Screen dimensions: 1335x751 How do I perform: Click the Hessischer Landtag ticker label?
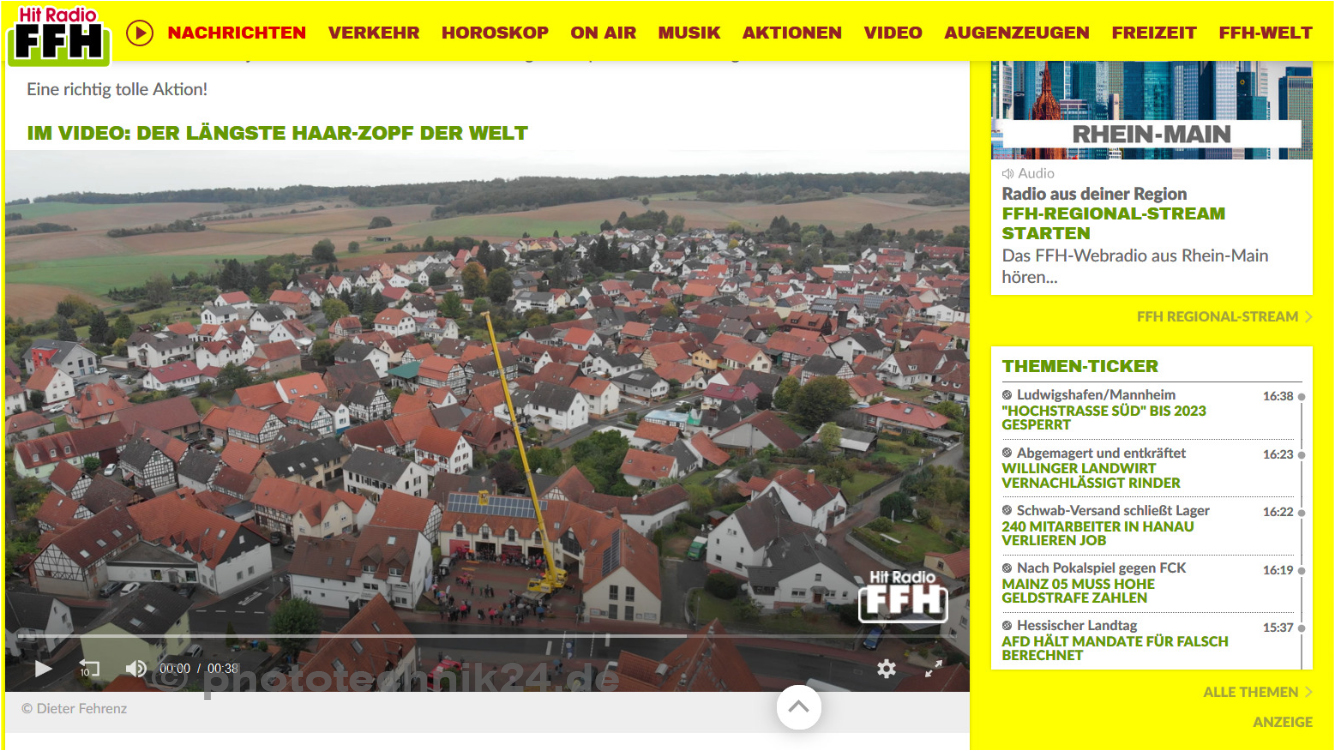pyautogui.click(x=1077, y=625)
